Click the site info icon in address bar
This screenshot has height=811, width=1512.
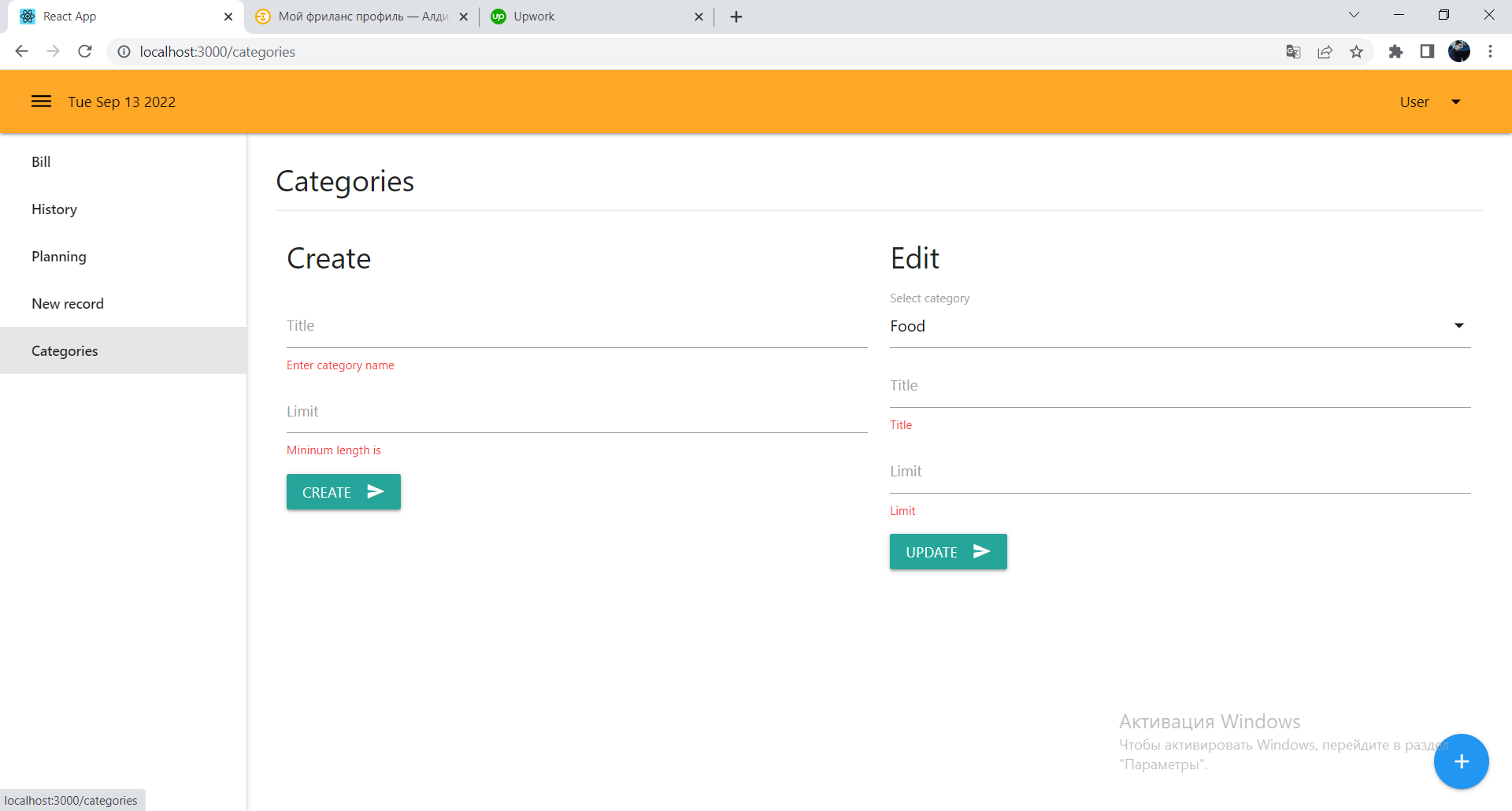pyautogui.click(x=124, y=51)
